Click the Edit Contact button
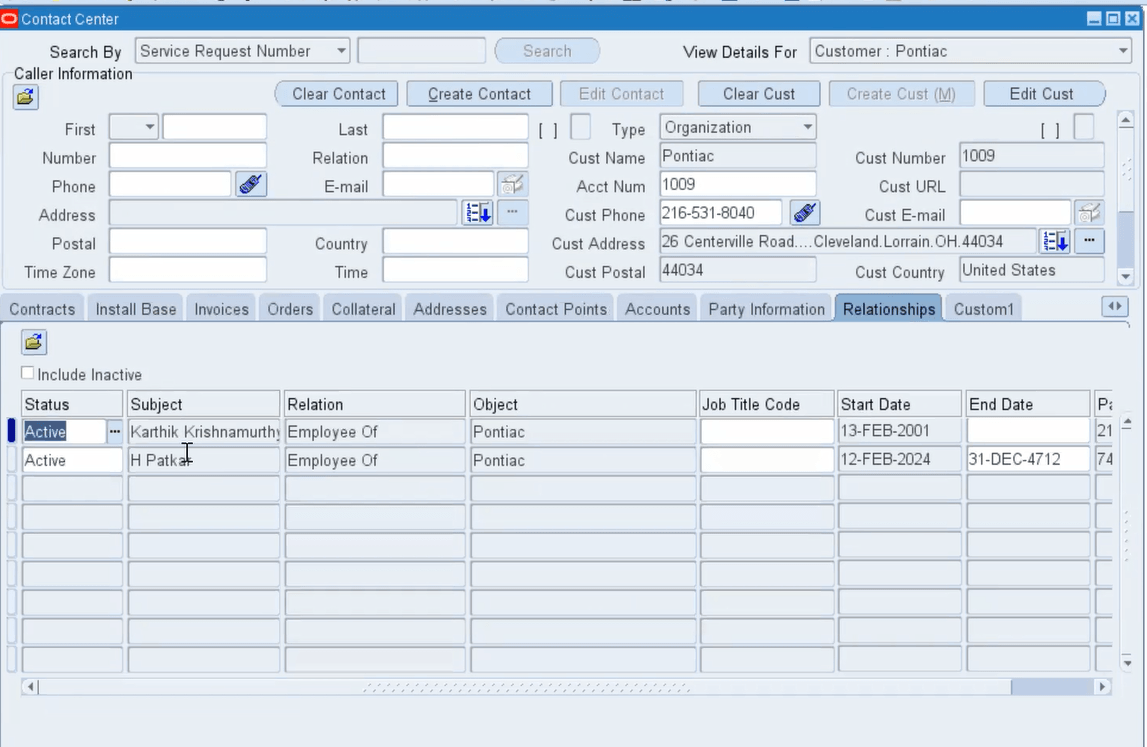 point(622,94)
